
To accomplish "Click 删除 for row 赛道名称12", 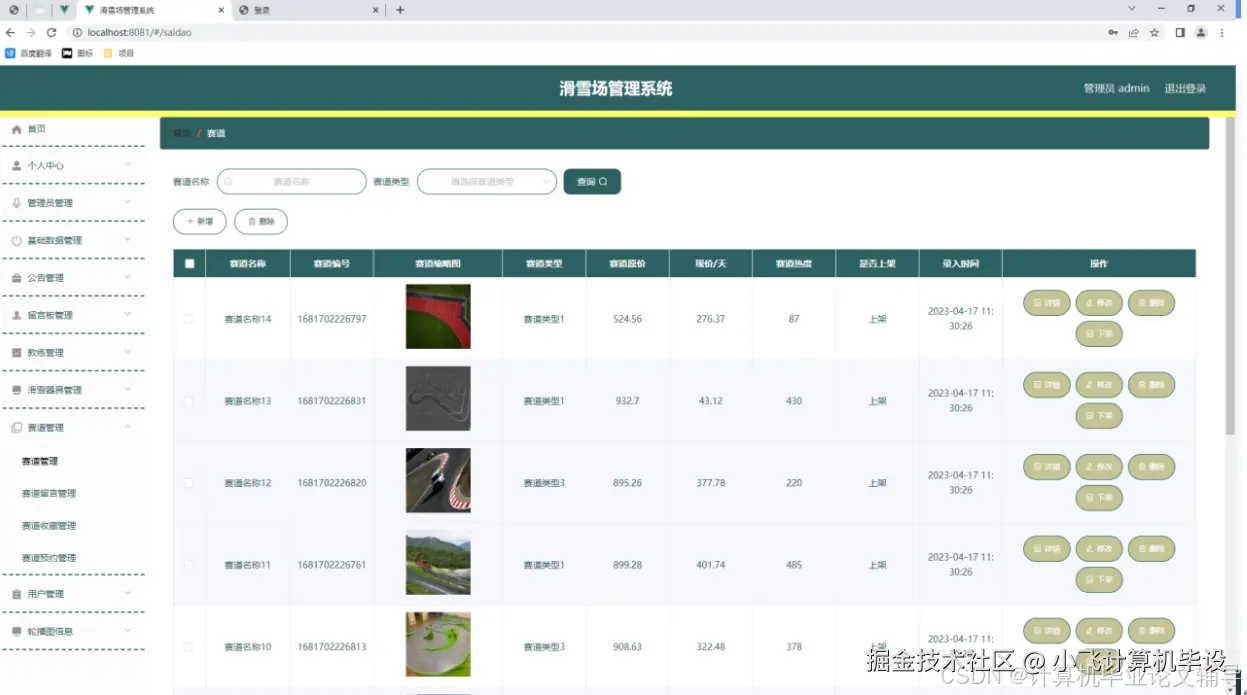I will click(1151, 466).
